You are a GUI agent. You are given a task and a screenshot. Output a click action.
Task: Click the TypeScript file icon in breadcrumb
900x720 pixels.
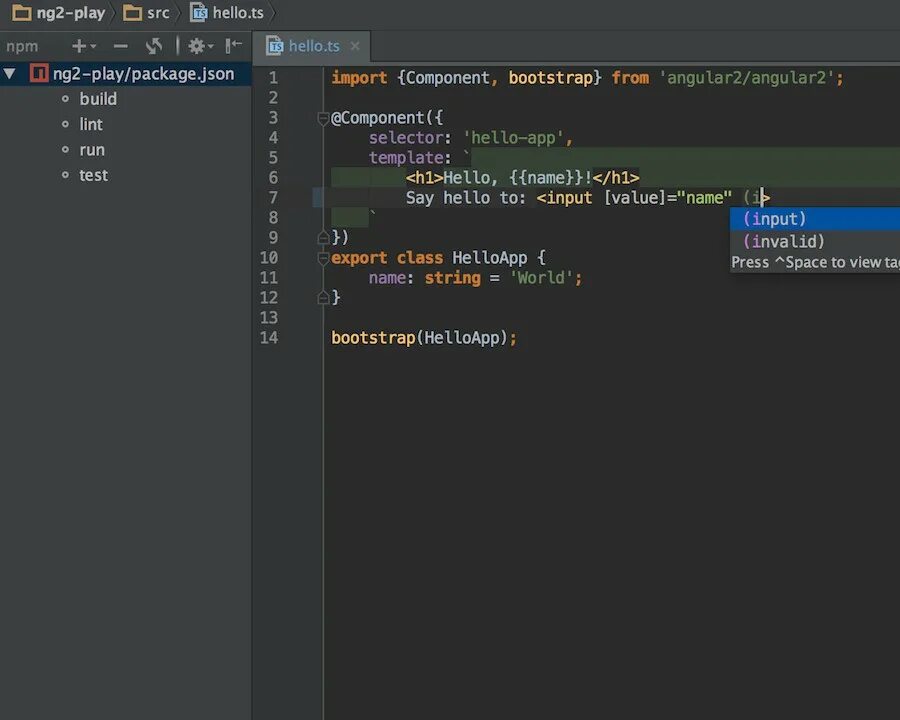[199, 13]
